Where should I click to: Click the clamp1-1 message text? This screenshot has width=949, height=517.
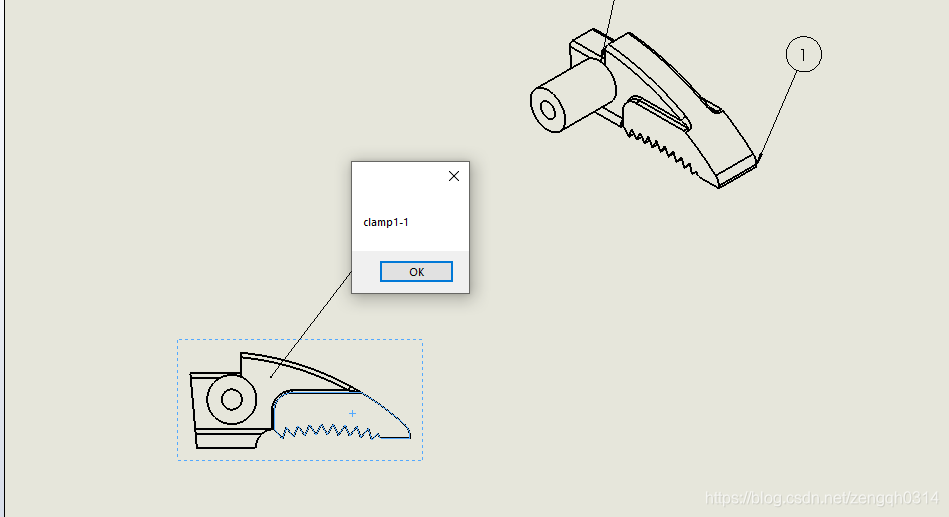[386, 222]
